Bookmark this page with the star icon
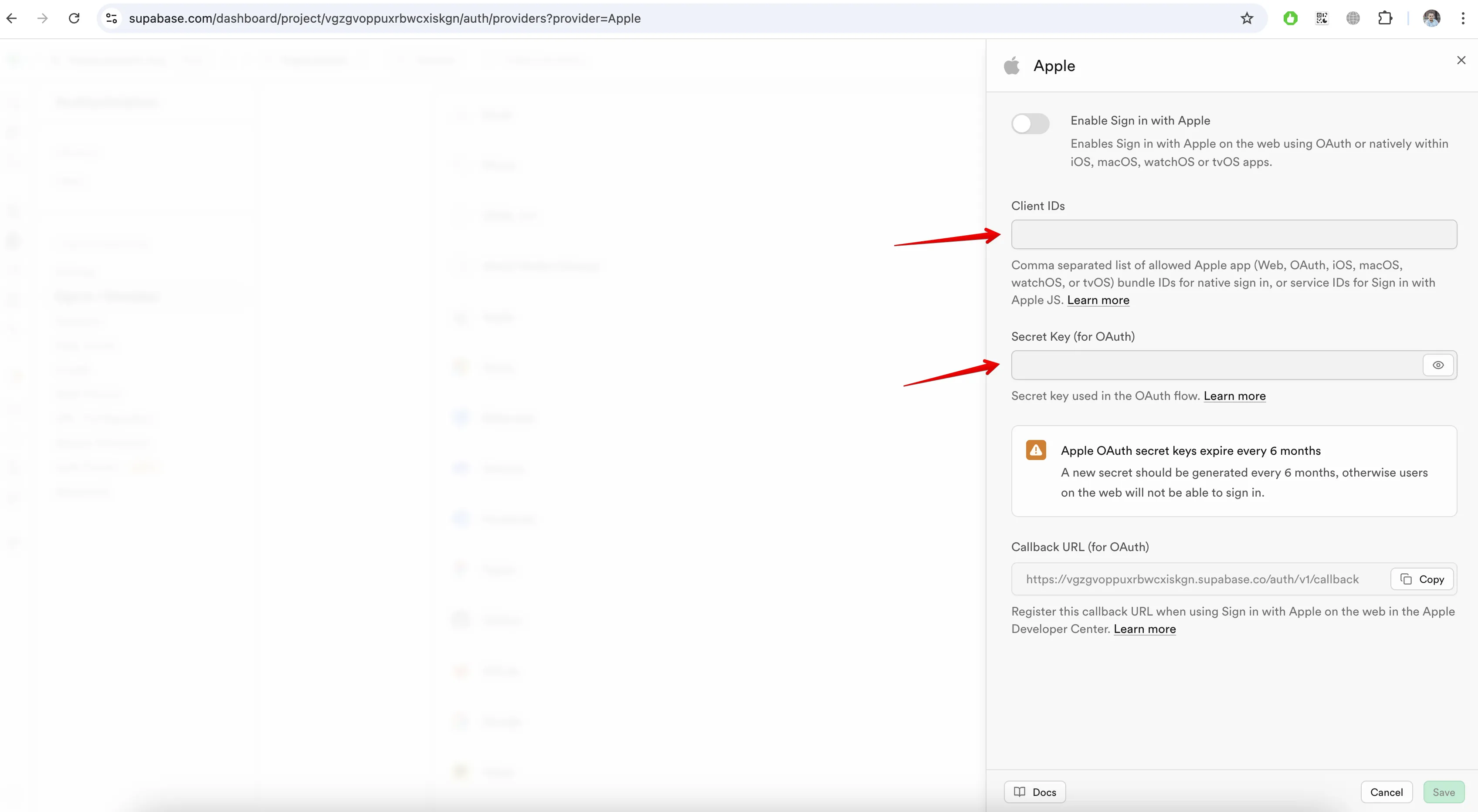 pyautogui.click(x=1247, y=18)
